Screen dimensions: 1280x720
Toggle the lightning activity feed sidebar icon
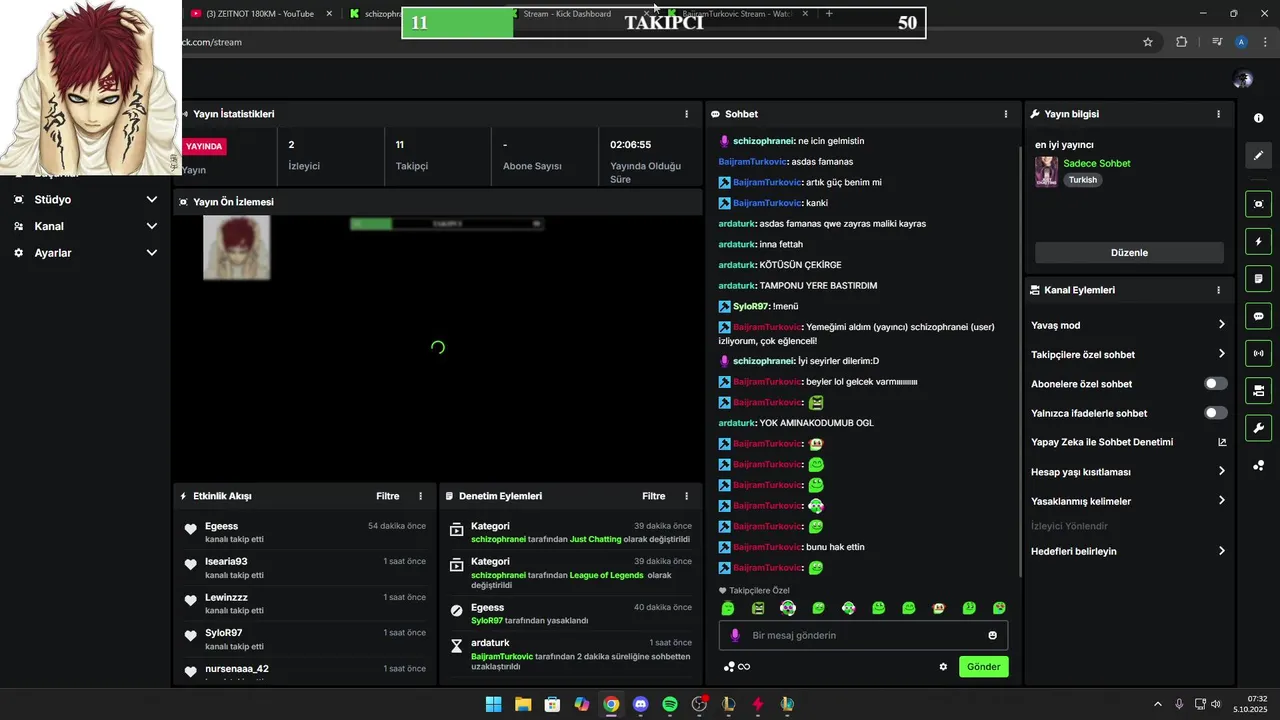(x=1258, y=242)
